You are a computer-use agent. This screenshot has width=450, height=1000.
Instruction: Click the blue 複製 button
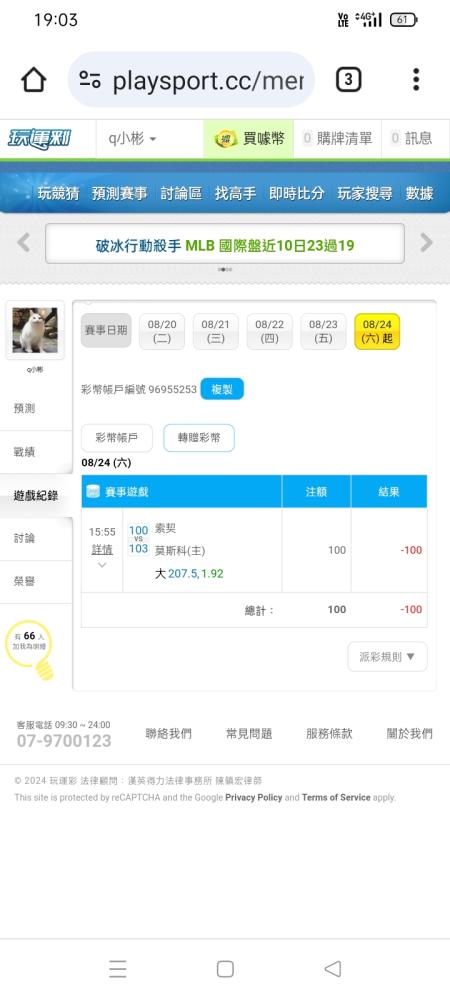(x=222, y=389)
